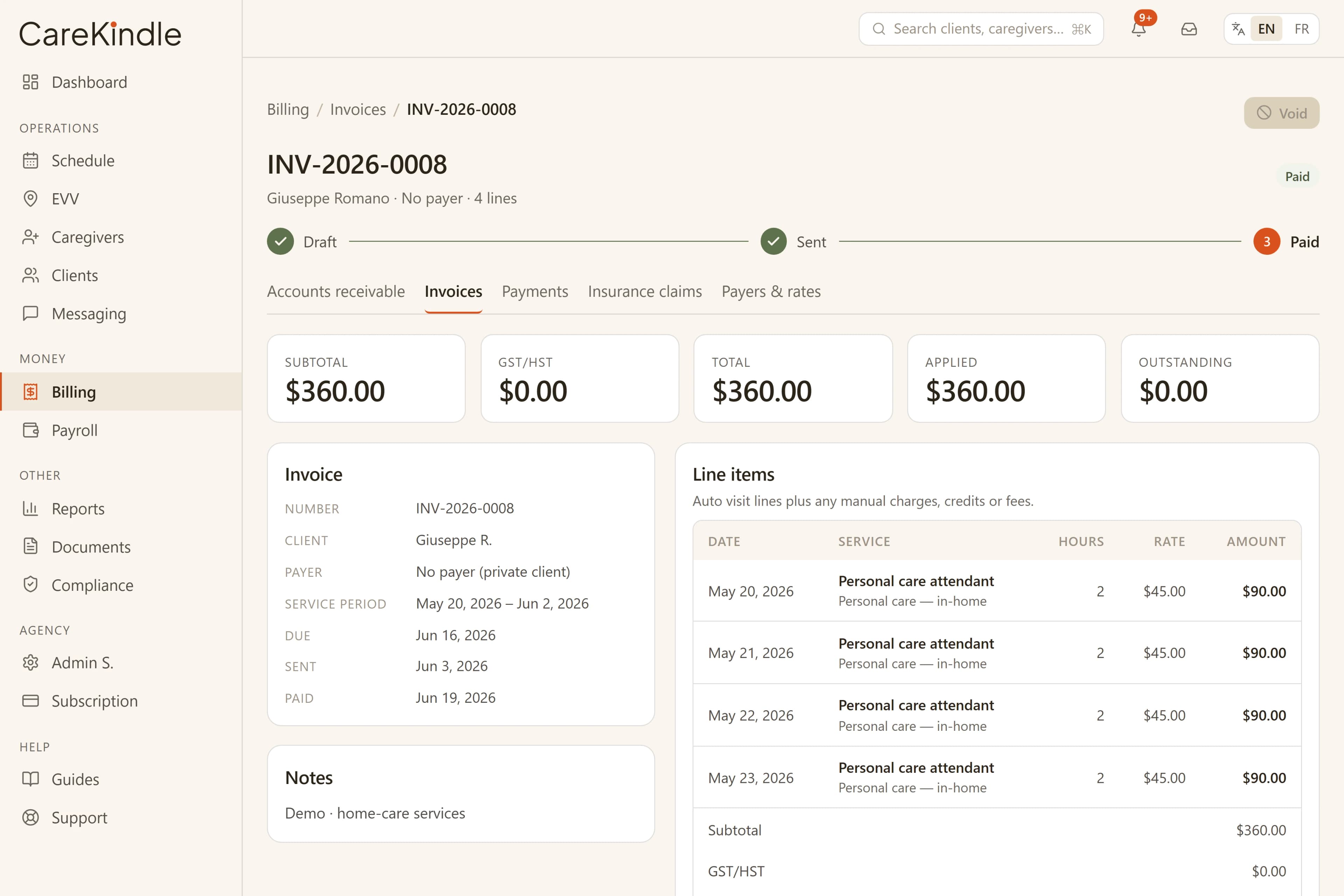Viewport: 1344px width, 896px height.
Task: Select the May 21, 2026 line item
Action: (x=996, y=652)
